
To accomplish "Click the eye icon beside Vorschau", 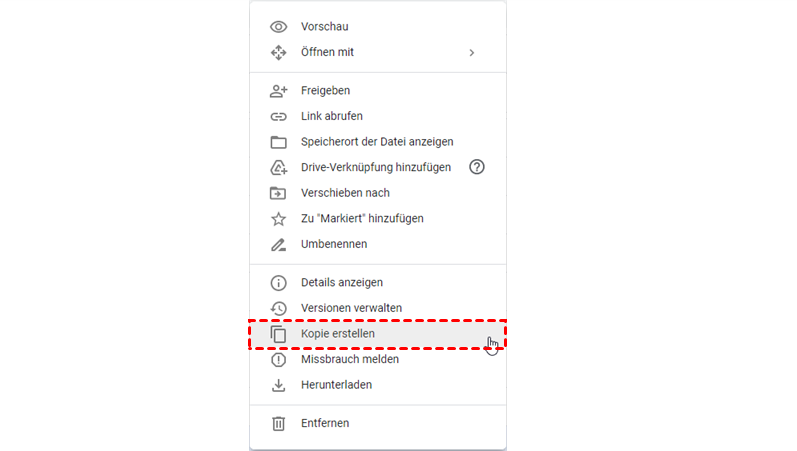I will (279, 27).
